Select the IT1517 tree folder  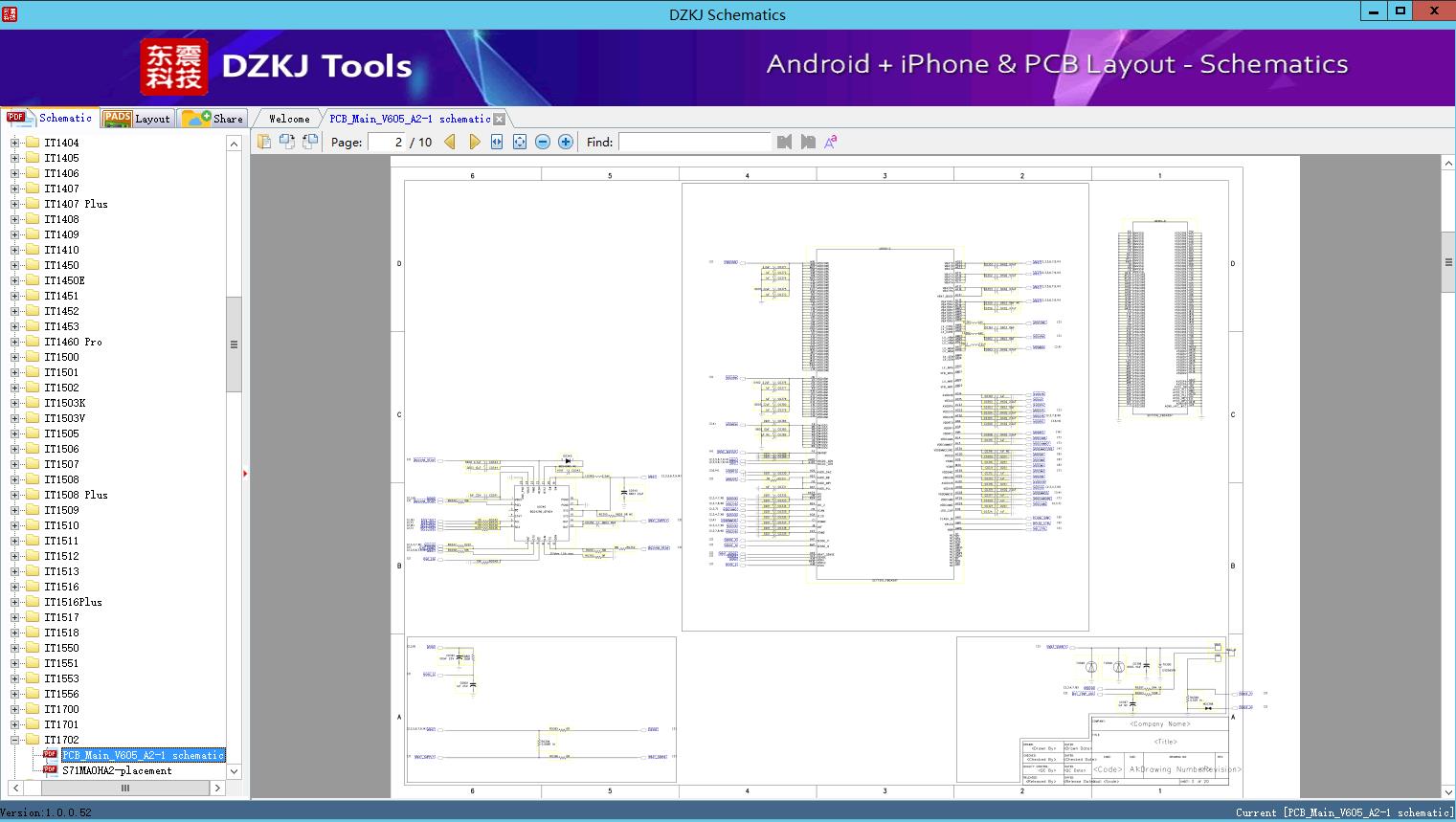coord(61,617)
